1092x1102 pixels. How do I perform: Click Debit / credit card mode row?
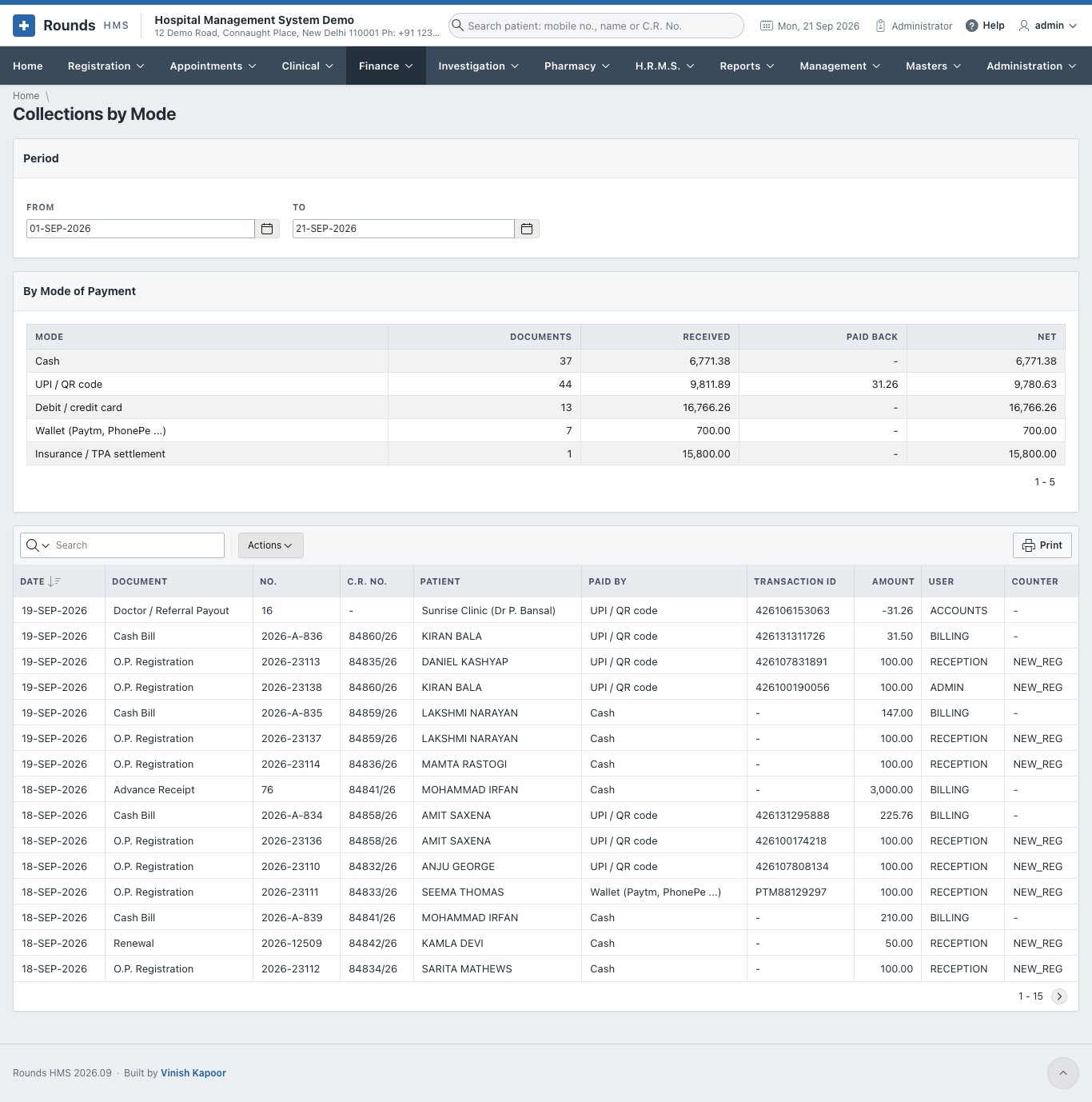point(546,408)
